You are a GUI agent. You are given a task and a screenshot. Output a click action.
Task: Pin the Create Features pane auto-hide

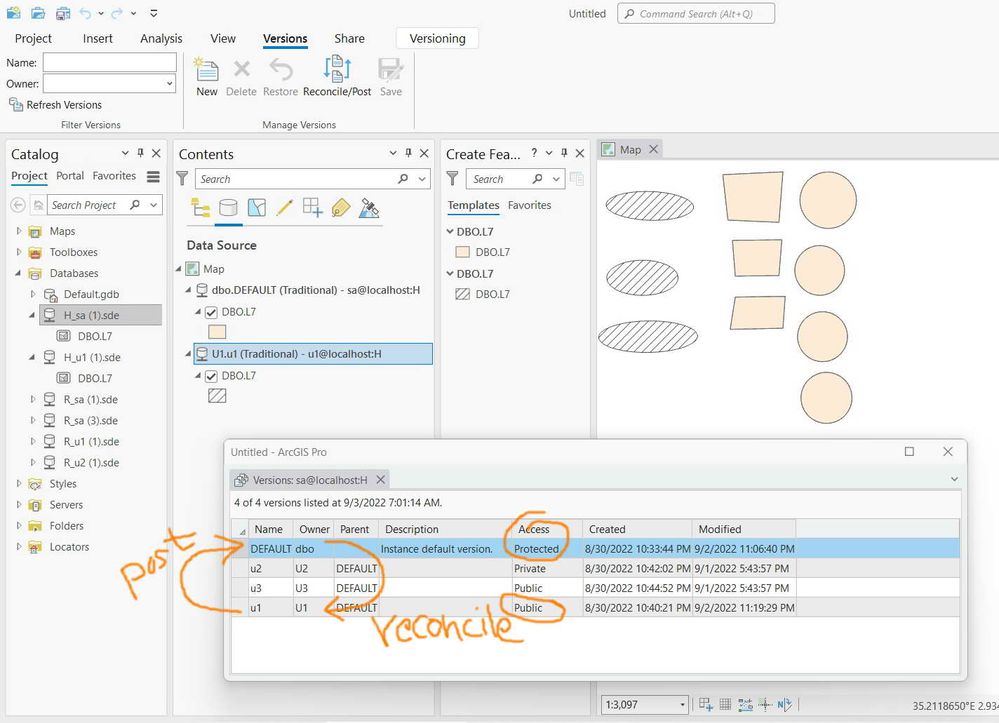click(564, 153)
